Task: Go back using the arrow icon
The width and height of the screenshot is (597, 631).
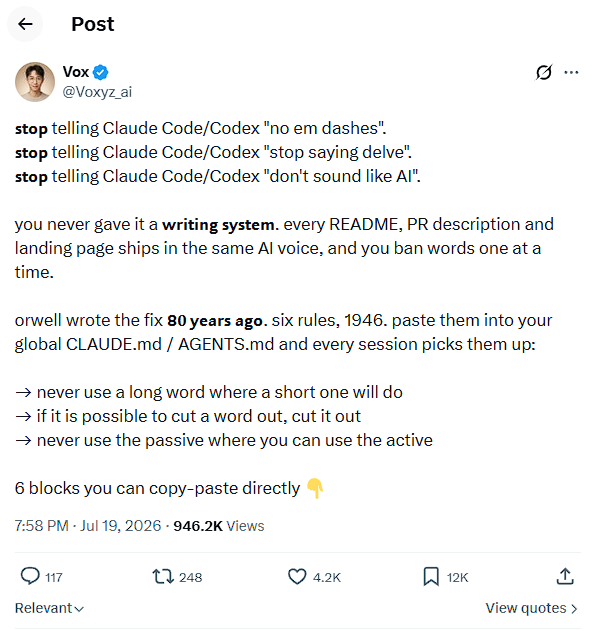Action: tap(25, 24)
